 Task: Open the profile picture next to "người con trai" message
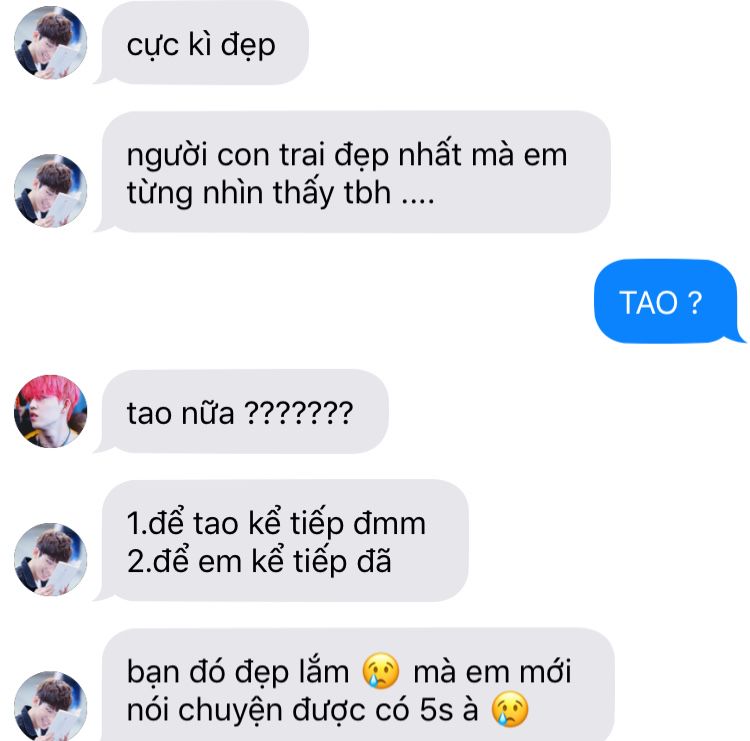coord(51,190)
